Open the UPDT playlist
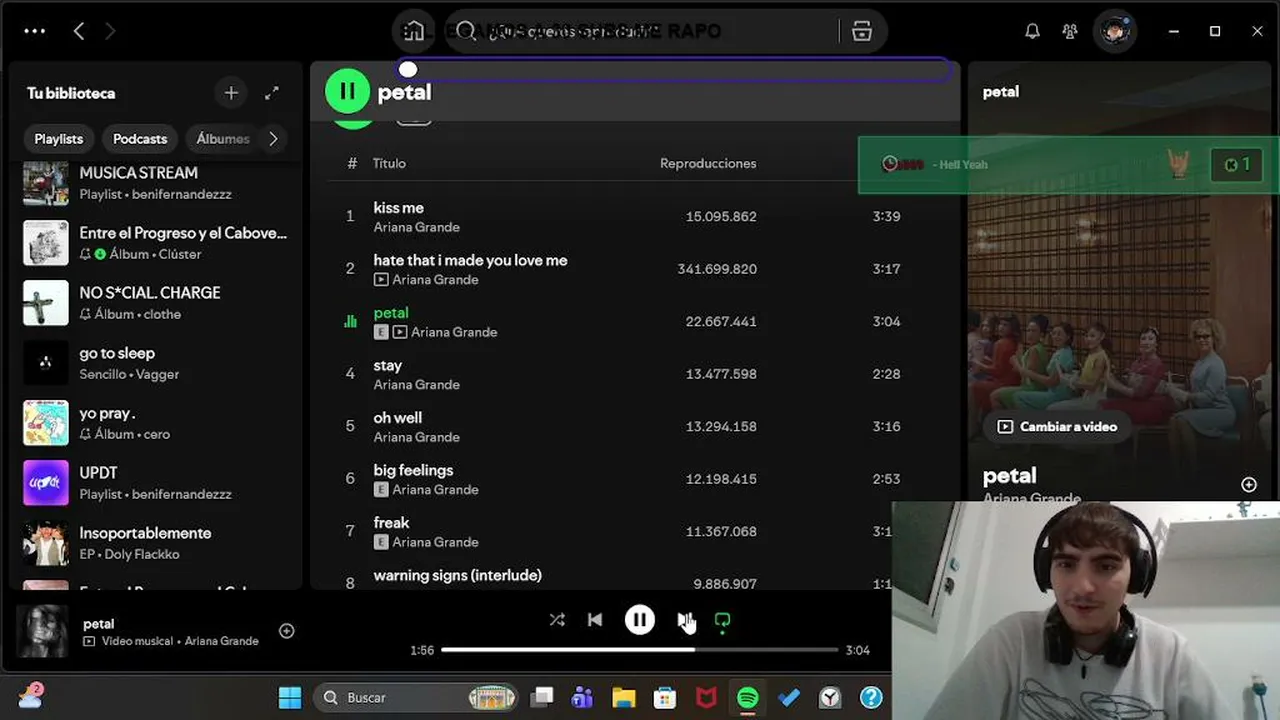Viewport: 1280px width, 720px height. click(155, 483)
